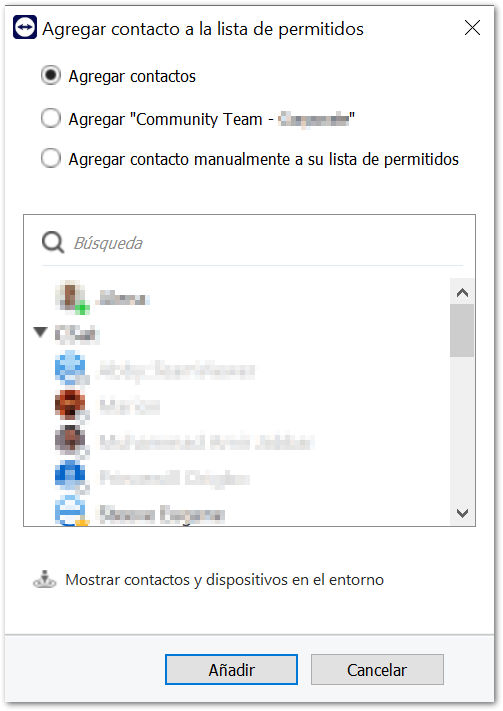
Task: Click the contact list scrollbar thumb
Action: pyautogui.click(x=462, y=331)
